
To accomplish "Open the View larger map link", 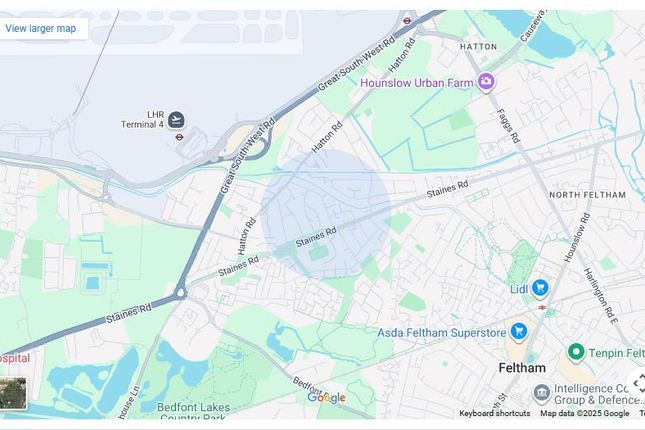I will tap(41, 29).
